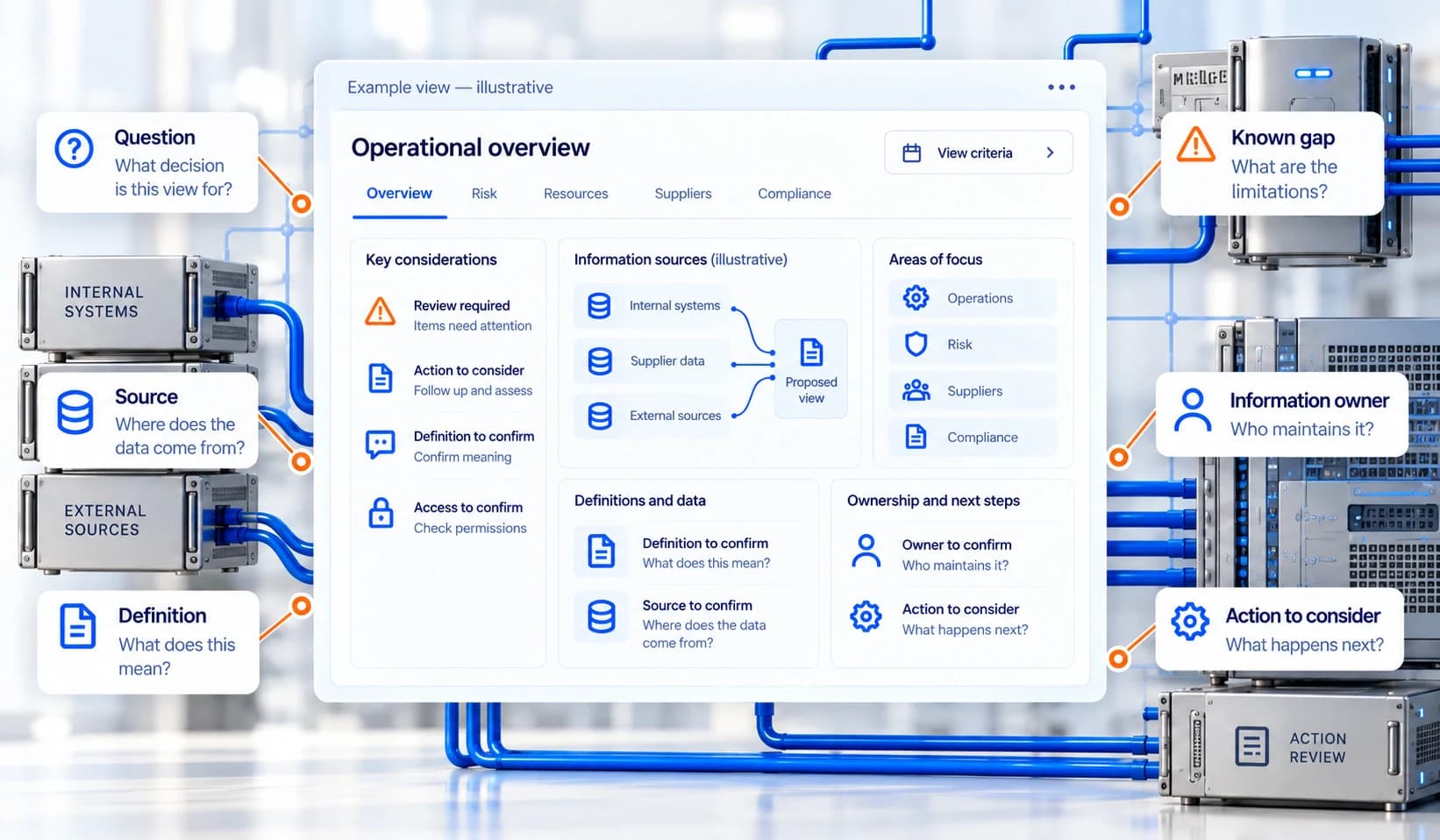
Task: Open the three-dot menu in panel header
Action: click(x=1061, y=87)
